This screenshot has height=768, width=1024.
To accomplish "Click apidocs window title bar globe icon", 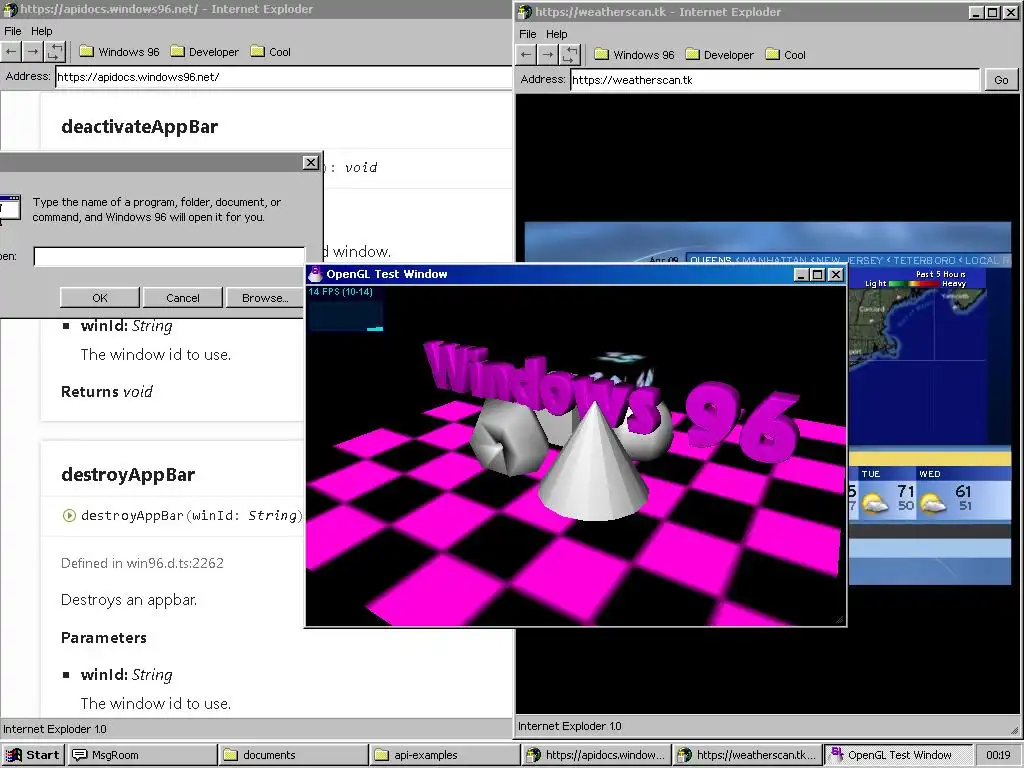I will [x=10, y=9].
